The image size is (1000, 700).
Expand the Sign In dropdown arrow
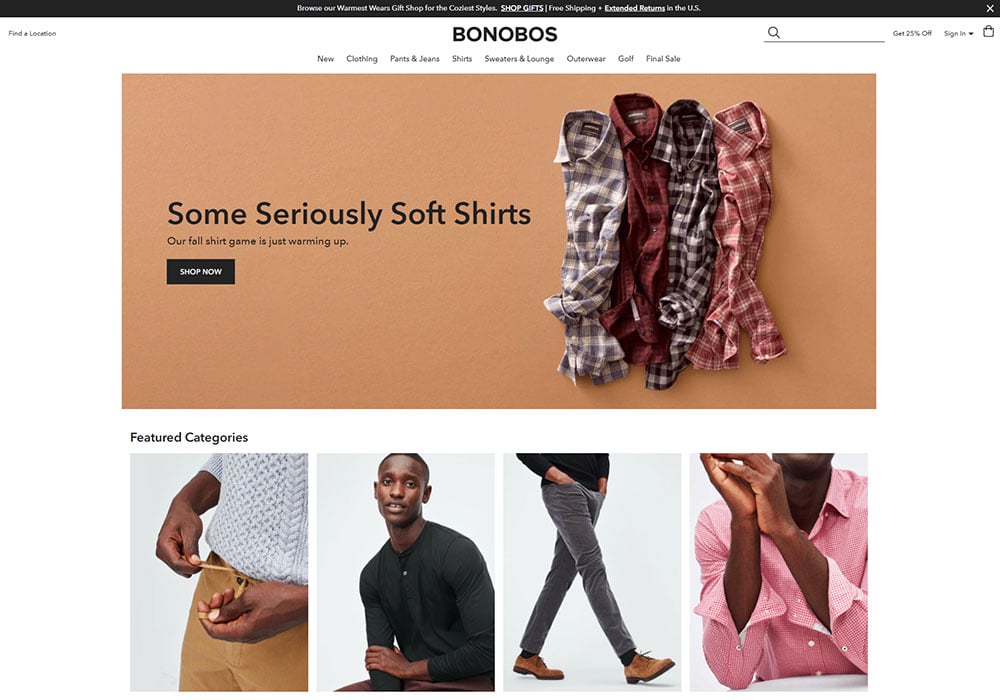pos(971,34)
